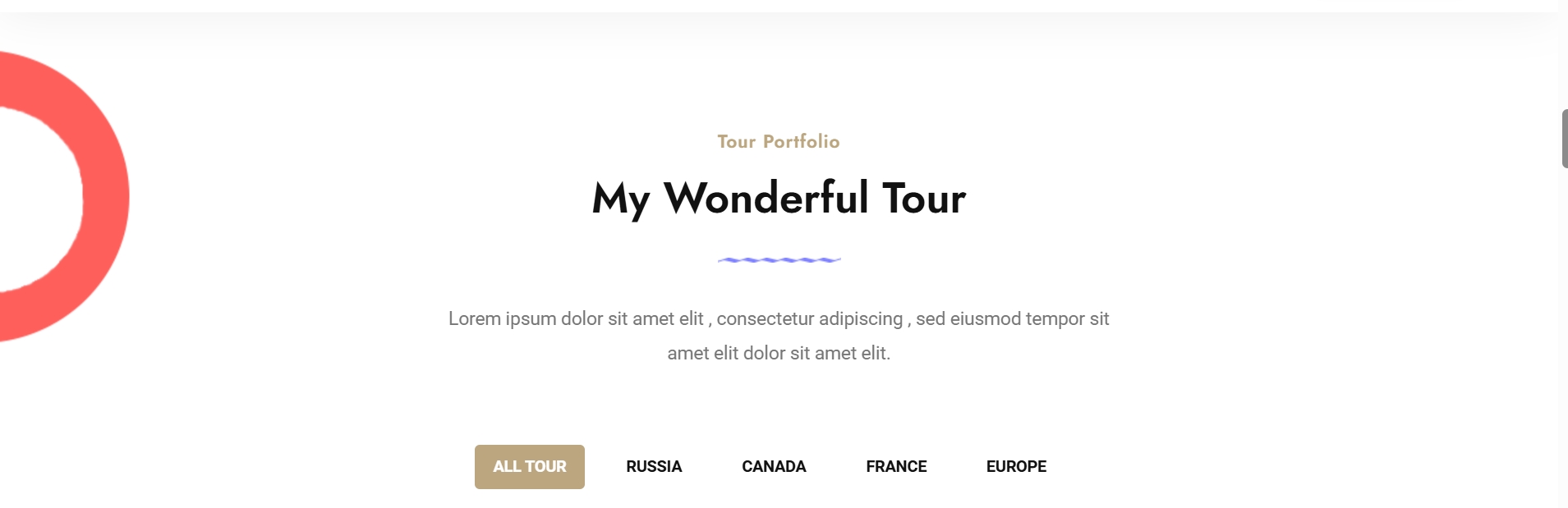Screen dimensions: 1568x508
Task: Show the FRANCE tour category
Action: 896,467
